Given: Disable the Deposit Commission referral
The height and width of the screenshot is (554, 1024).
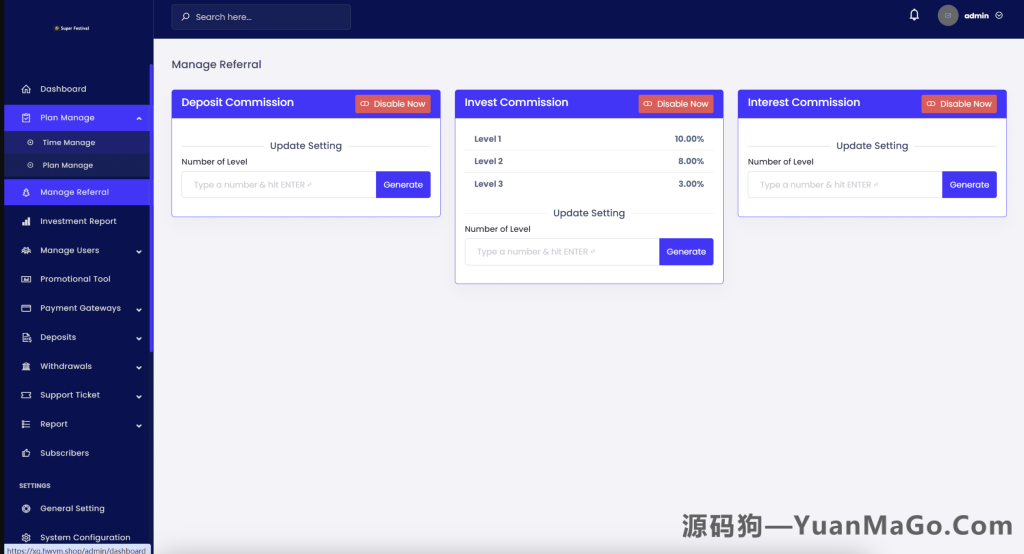Looking at the screenshot, I should (x=392, y=104).
